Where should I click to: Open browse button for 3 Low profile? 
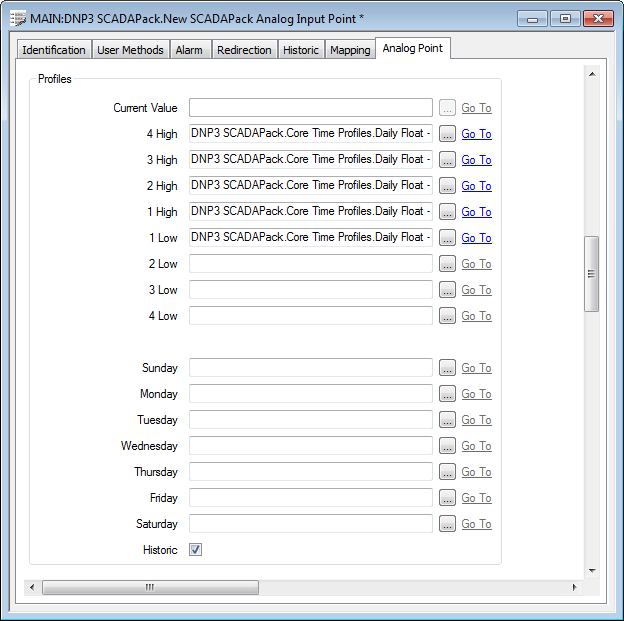[447, 290]
